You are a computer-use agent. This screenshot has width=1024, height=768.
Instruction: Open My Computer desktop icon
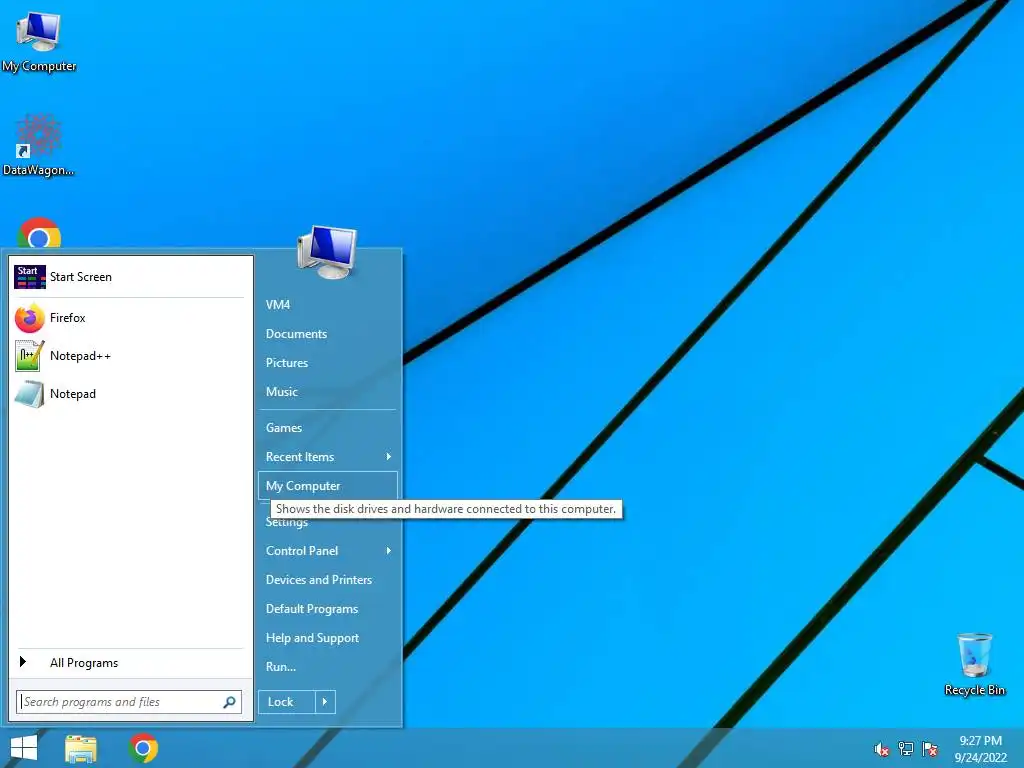pyautogui.click(x=39, y=40)
